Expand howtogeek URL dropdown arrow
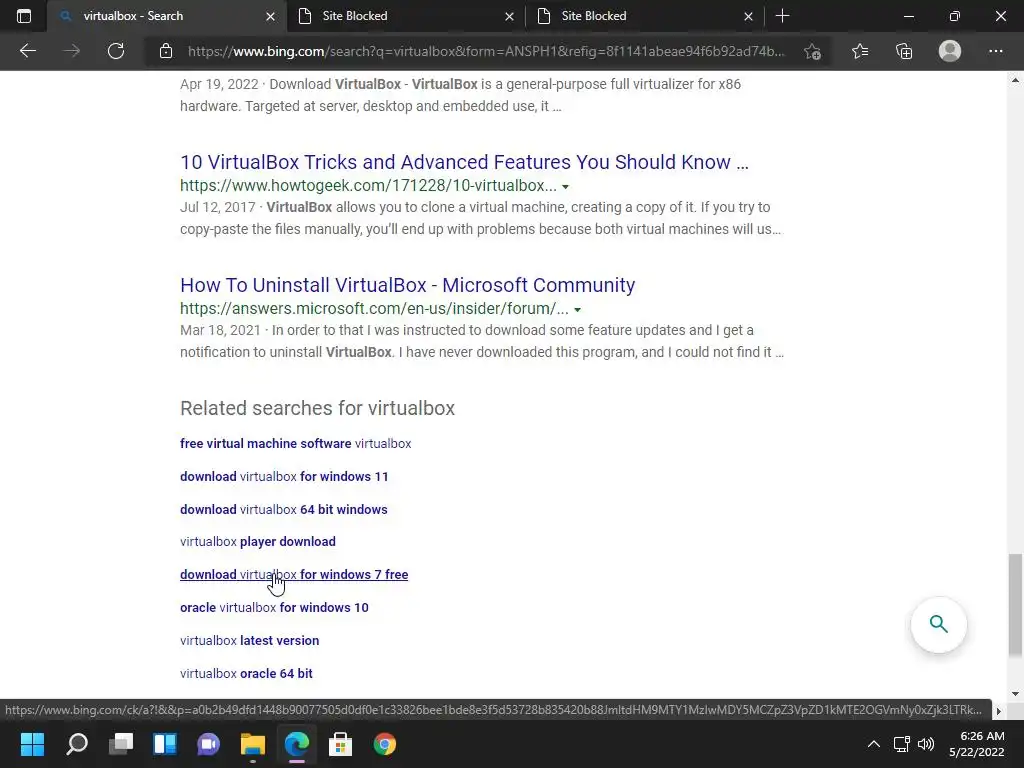The image size is (1024, 768). (x=566, y=187)
